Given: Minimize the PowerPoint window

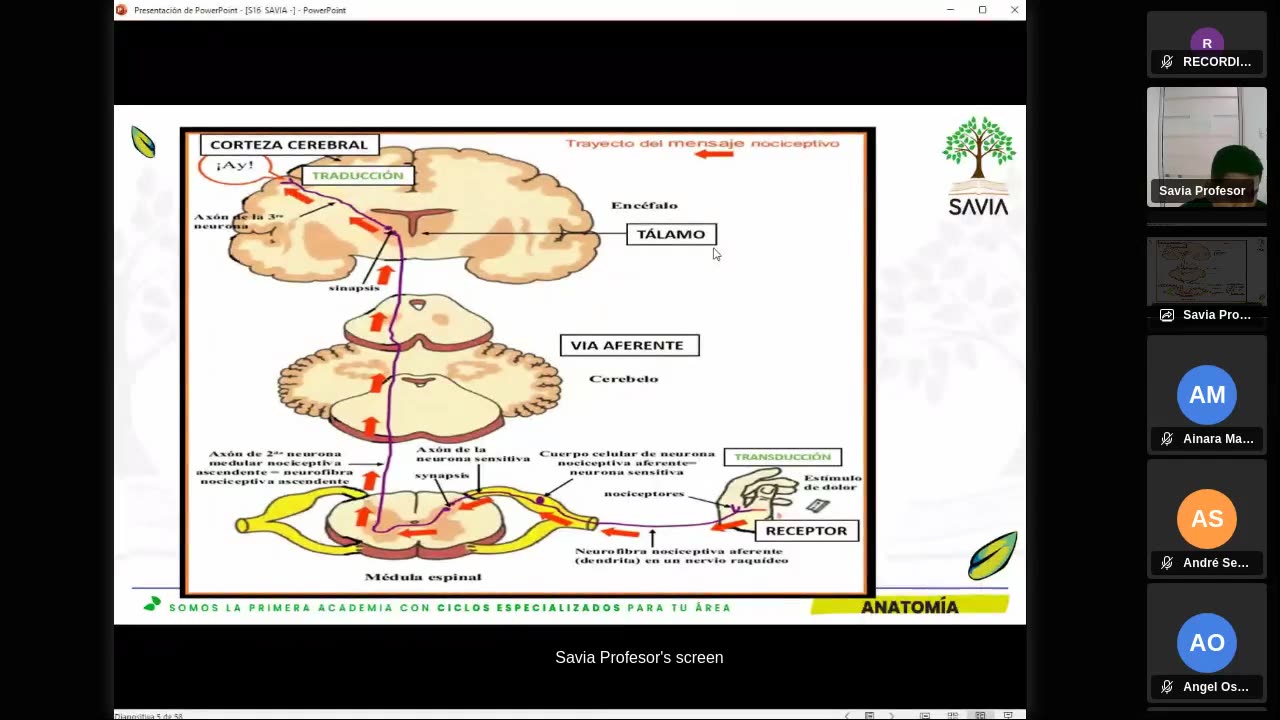Looking at the screenshot, I should (950, 10).
